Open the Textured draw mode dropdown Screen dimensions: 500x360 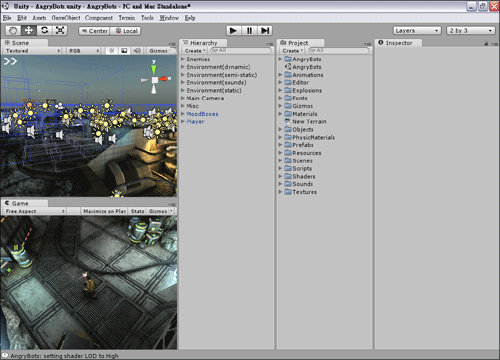tap(32, 51)
